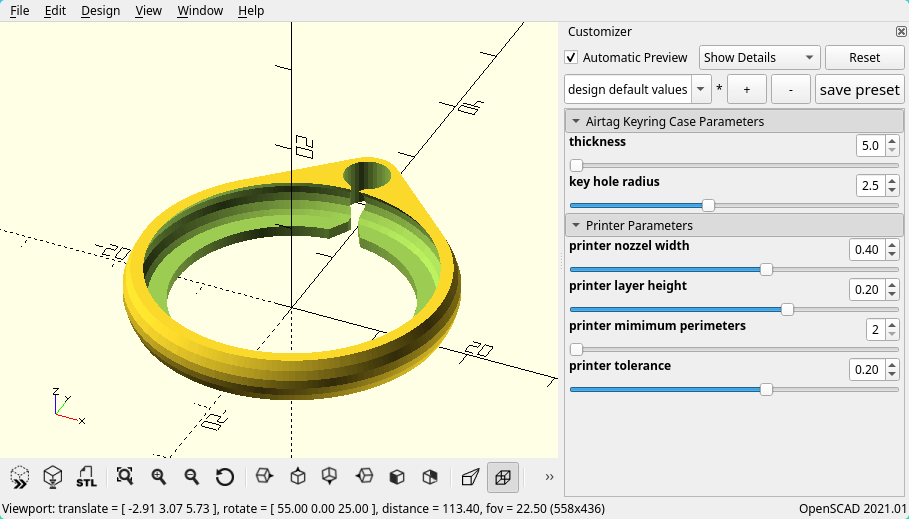Toggle the Orthogonal projection button
909x519 pixels.
point(503,477)
